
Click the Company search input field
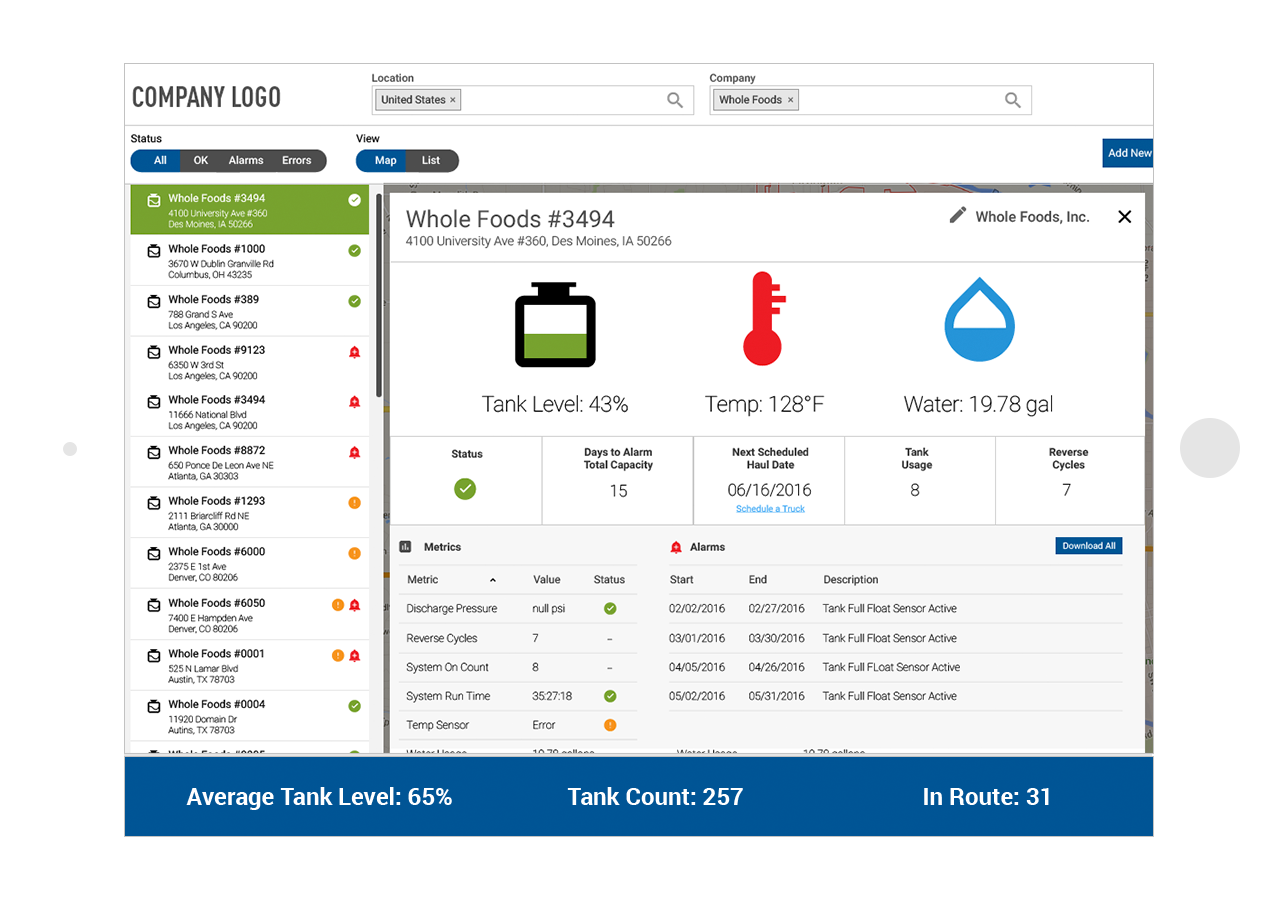click(871, 100)
